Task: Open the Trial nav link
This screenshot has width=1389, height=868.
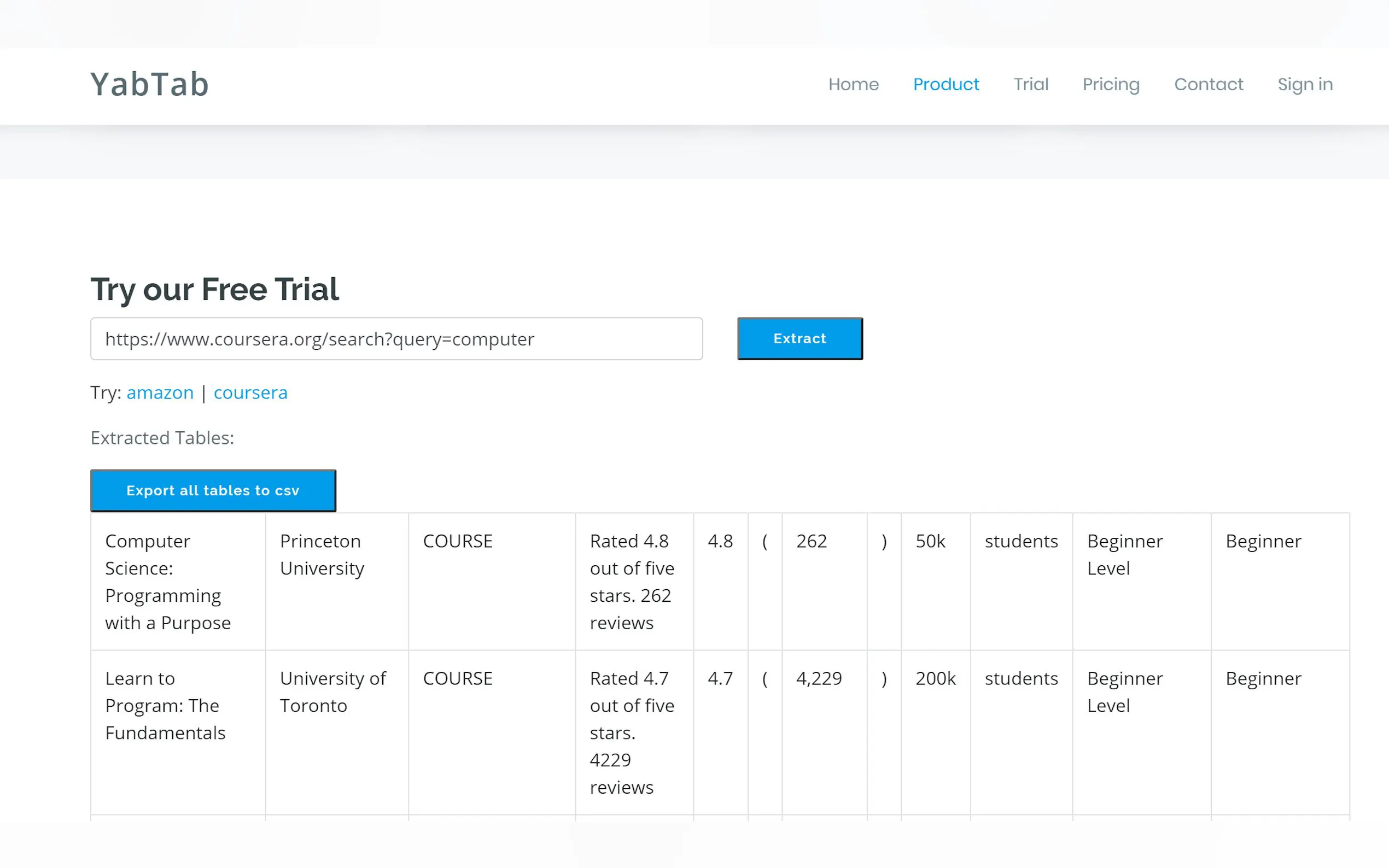Action: [x=1031, y=84]
